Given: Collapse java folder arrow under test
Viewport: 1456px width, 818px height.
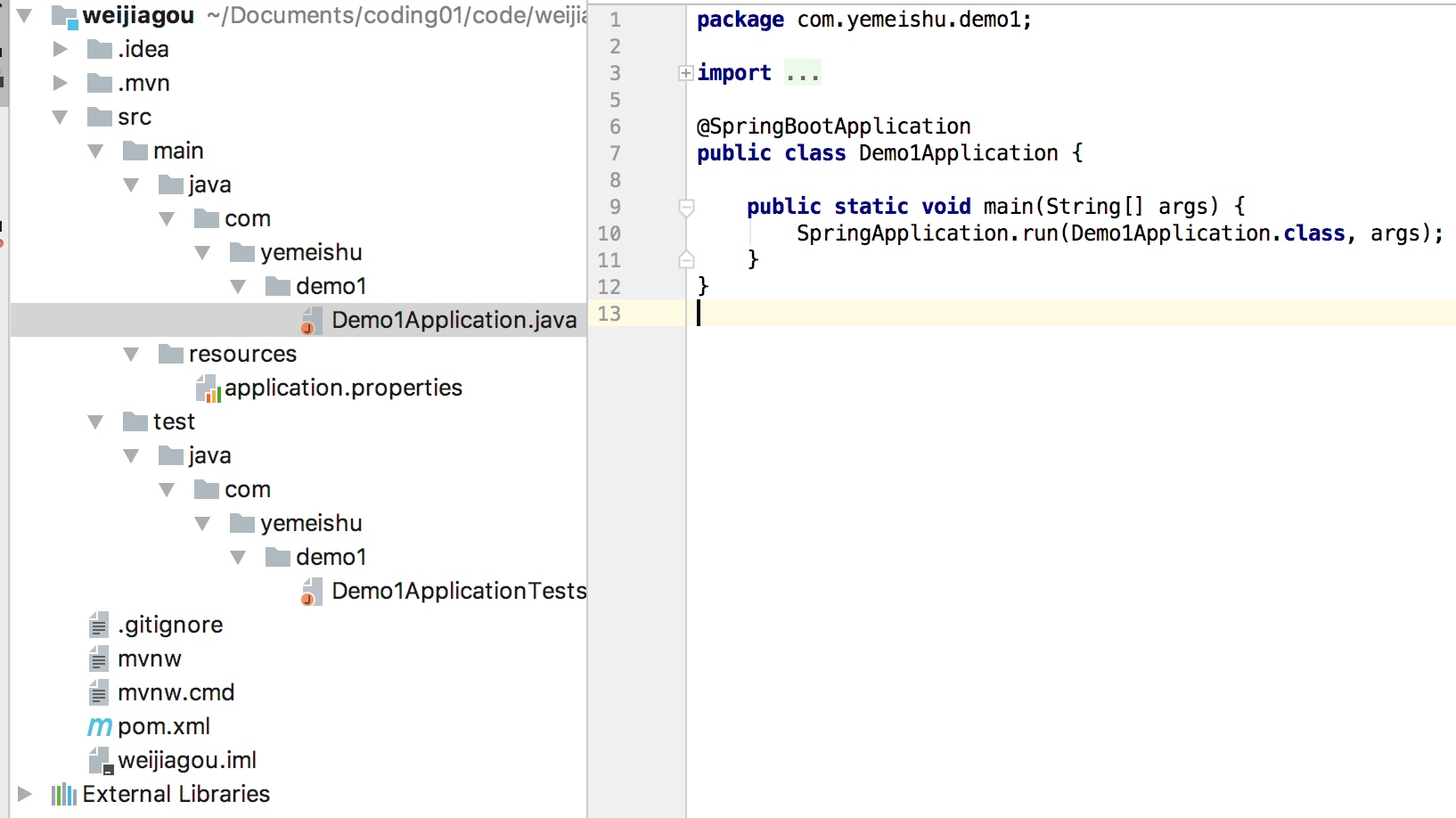Looking at the screenshot, I should pyautogui.click(x=132, y=455).
